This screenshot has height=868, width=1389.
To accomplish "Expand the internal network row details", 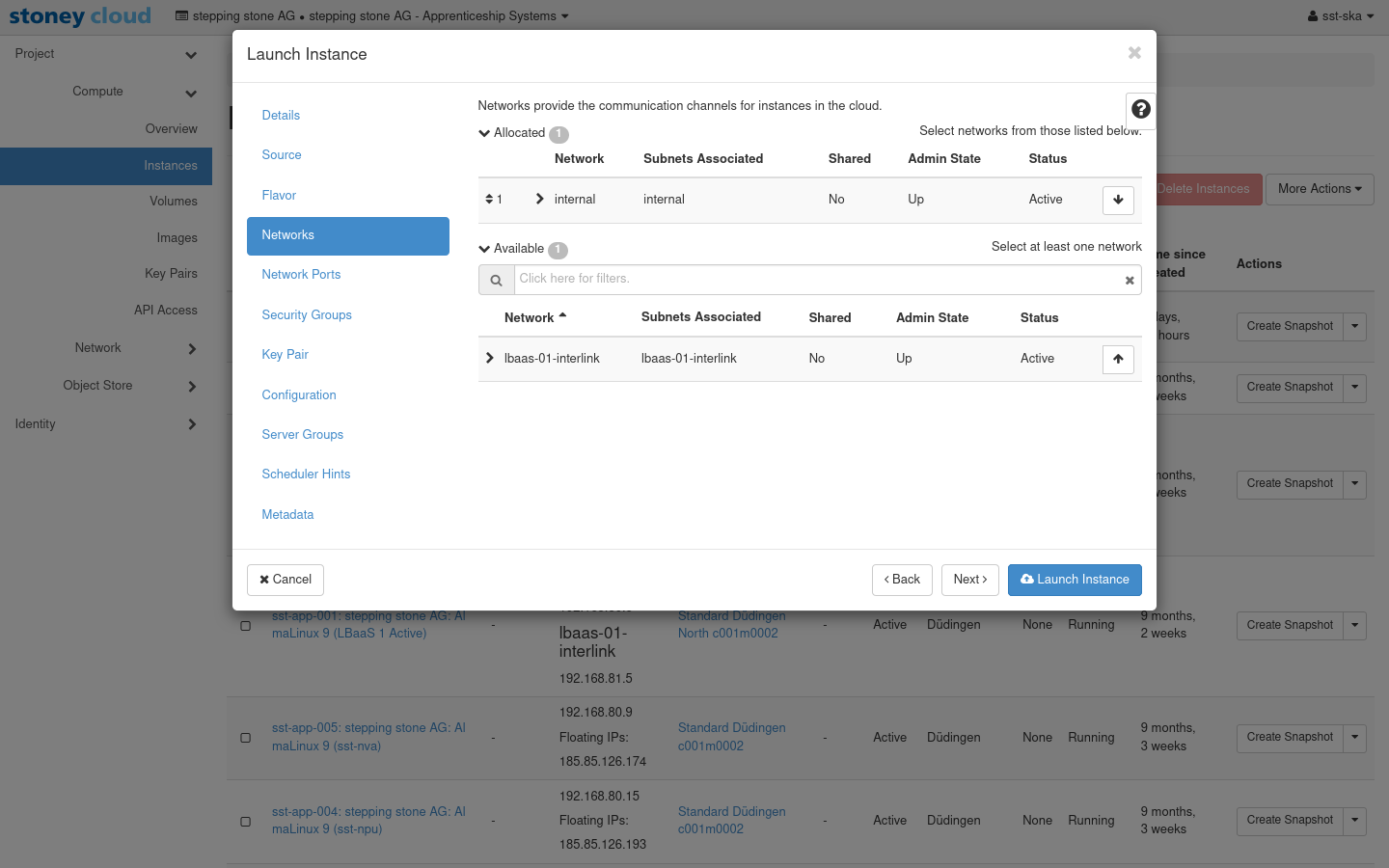I will point(539,200).
